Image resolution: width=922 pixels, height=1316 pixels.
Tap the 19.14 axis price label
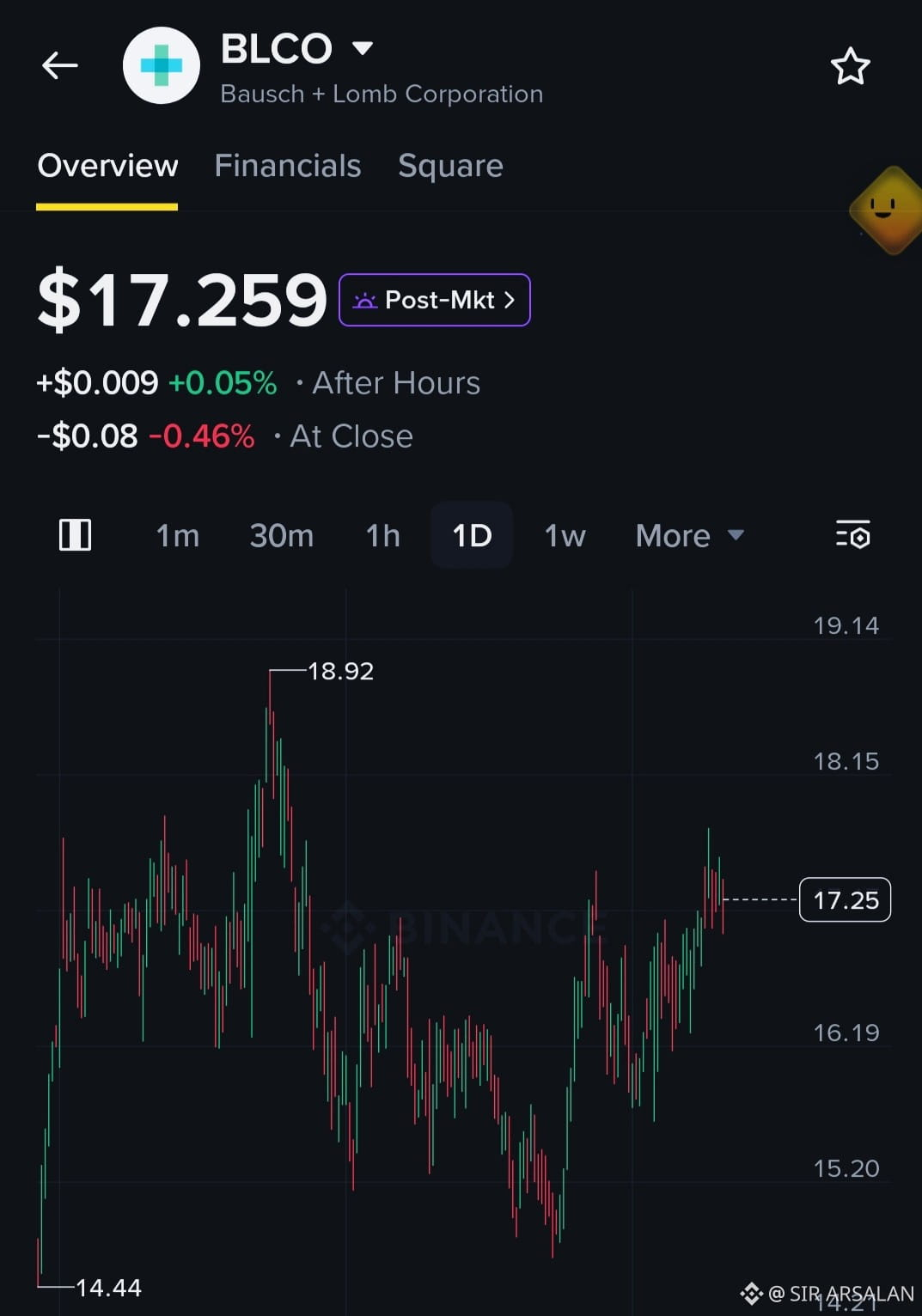846,625
